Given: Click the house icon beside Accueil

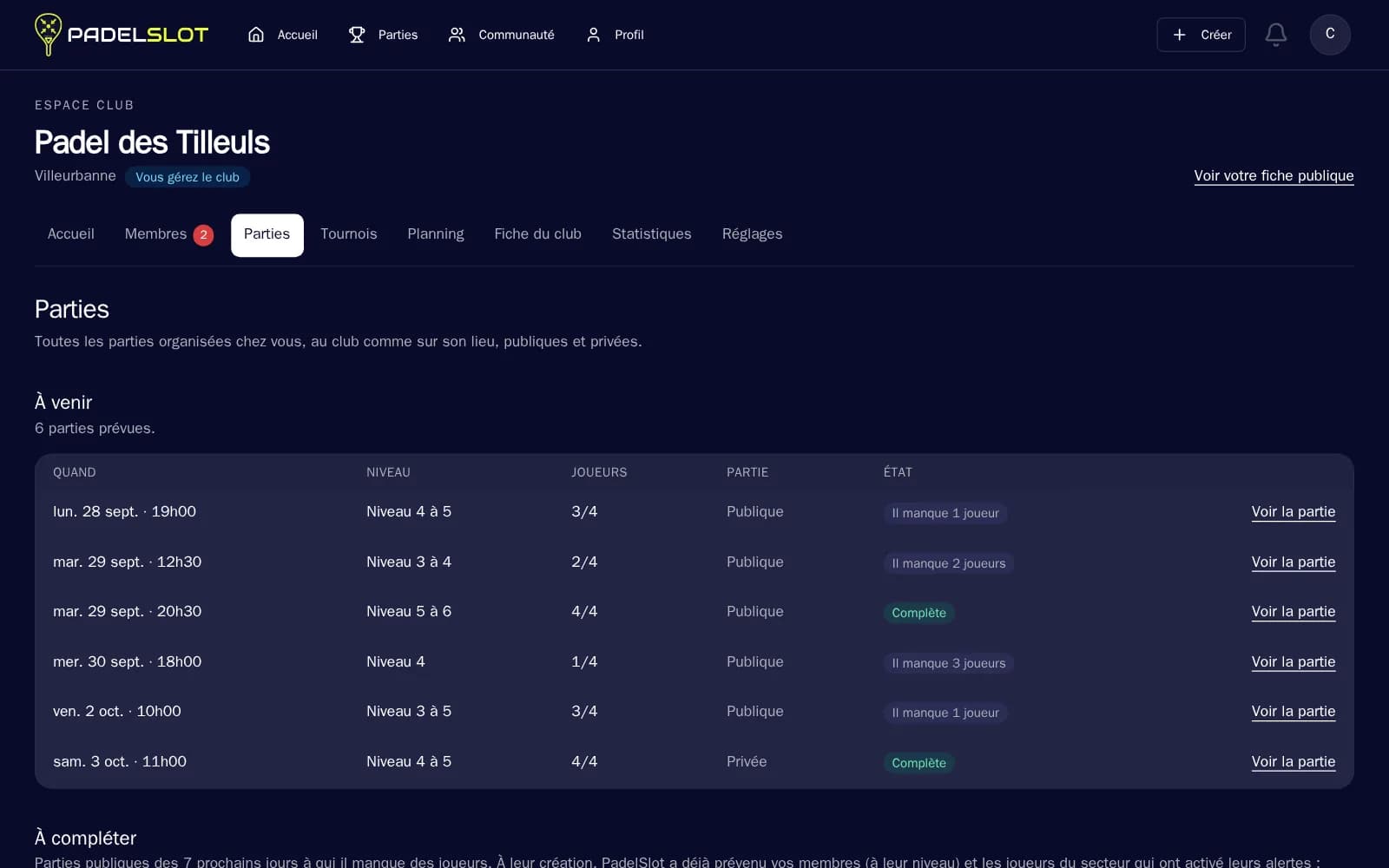Looking at the screenshot, I should pyautogui.click(x=256, y=35).
